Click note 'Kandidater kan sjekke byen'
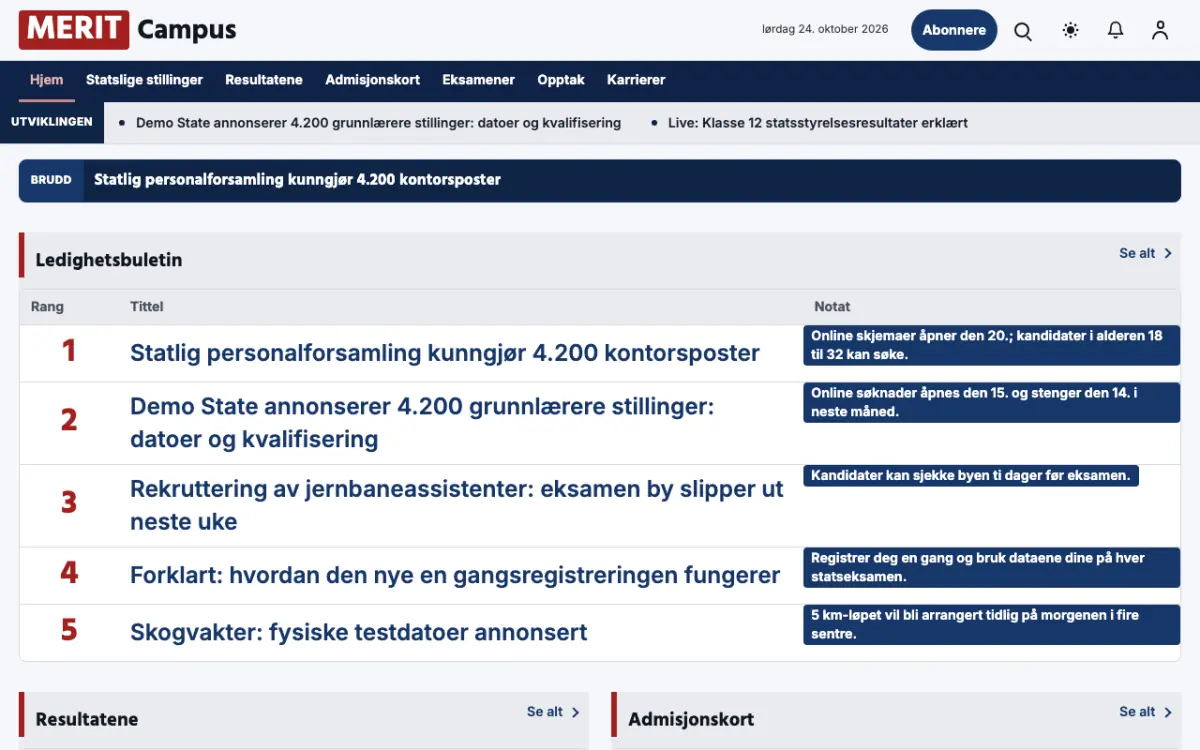This screenshot has width=1200, height=750. [970, 475]
